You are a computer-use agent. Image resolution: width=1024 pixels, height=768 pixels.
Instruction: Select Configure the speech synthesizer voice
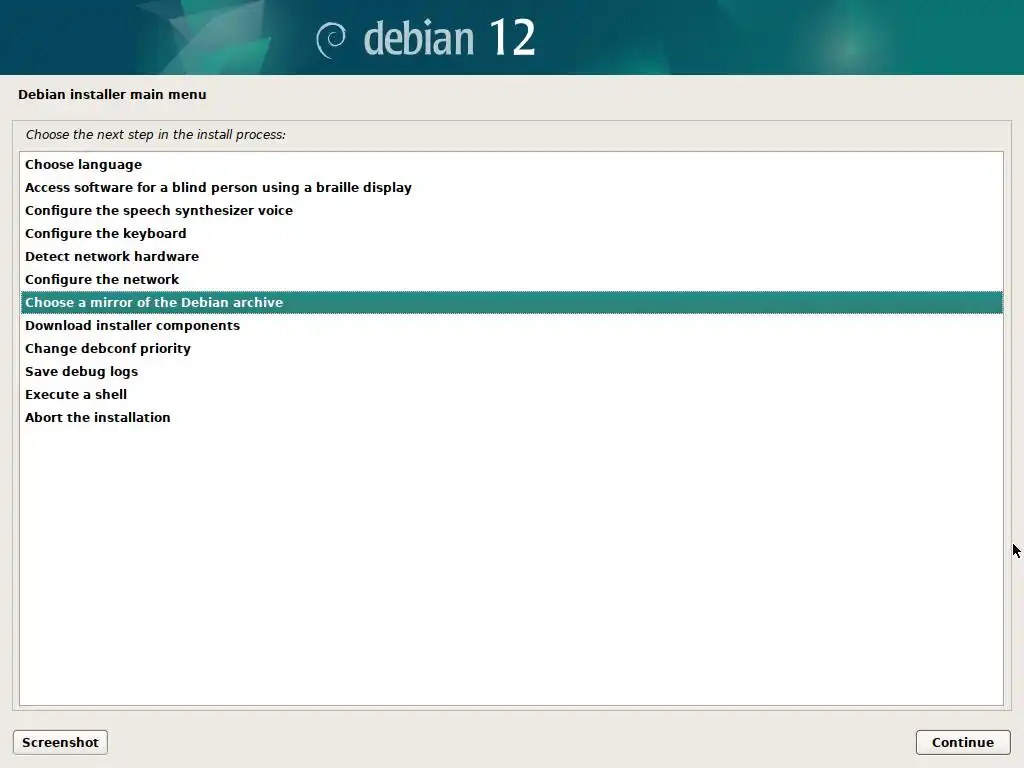511,210
